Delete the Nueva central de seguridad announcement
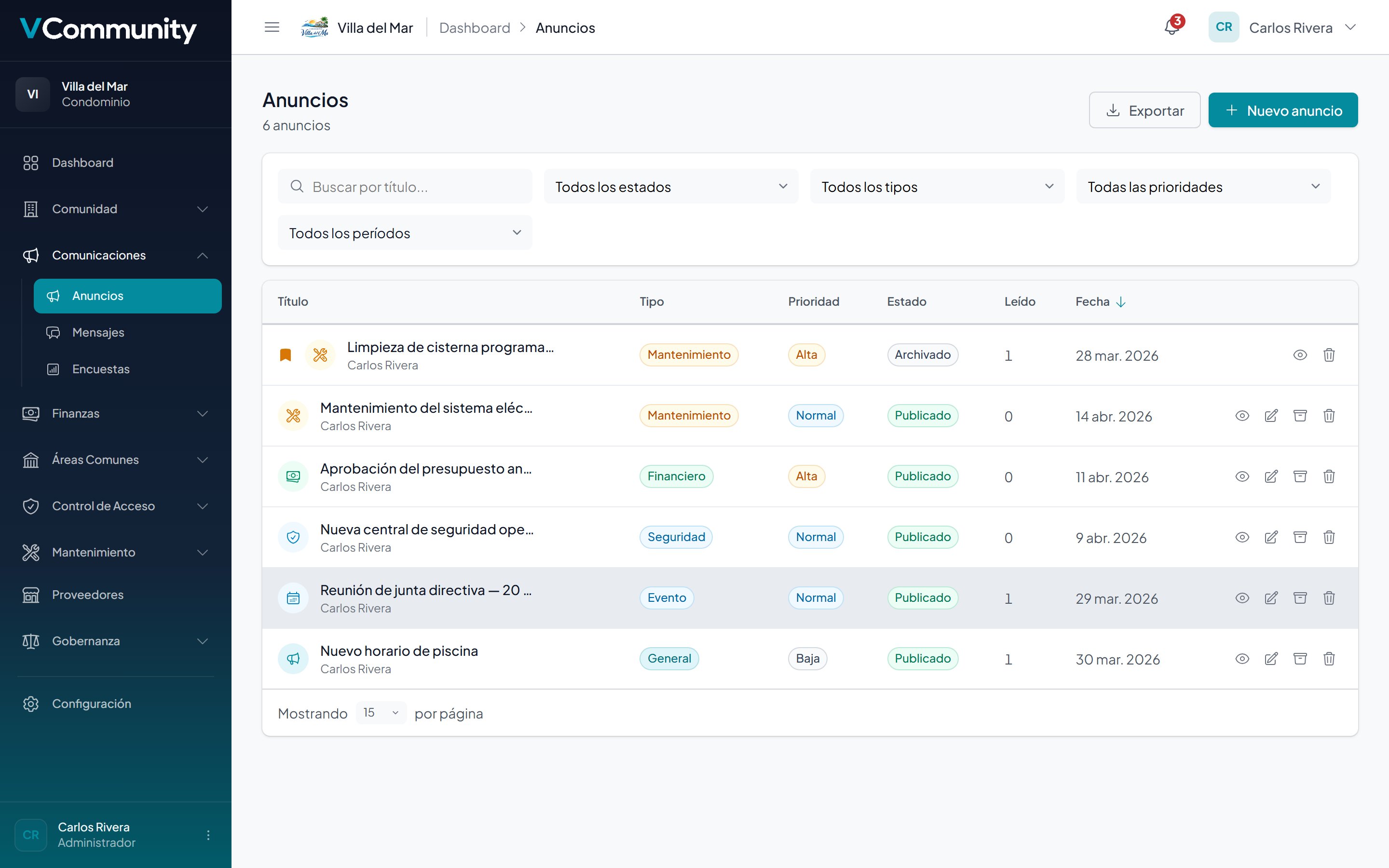This screenshot has height=868, width=1389. 1329,537
